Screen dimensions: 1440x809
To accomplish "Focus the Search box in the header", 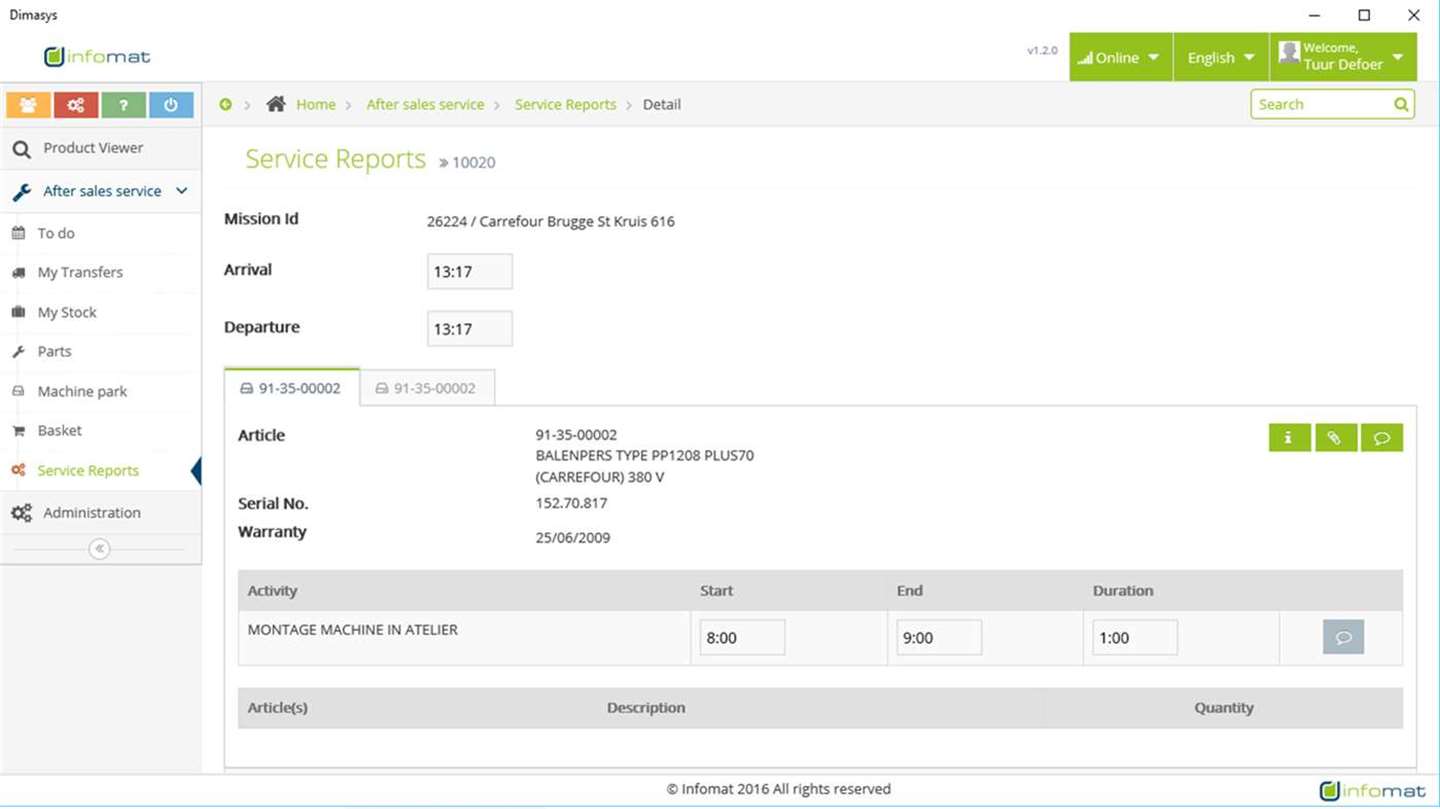I will point(1332,104).
